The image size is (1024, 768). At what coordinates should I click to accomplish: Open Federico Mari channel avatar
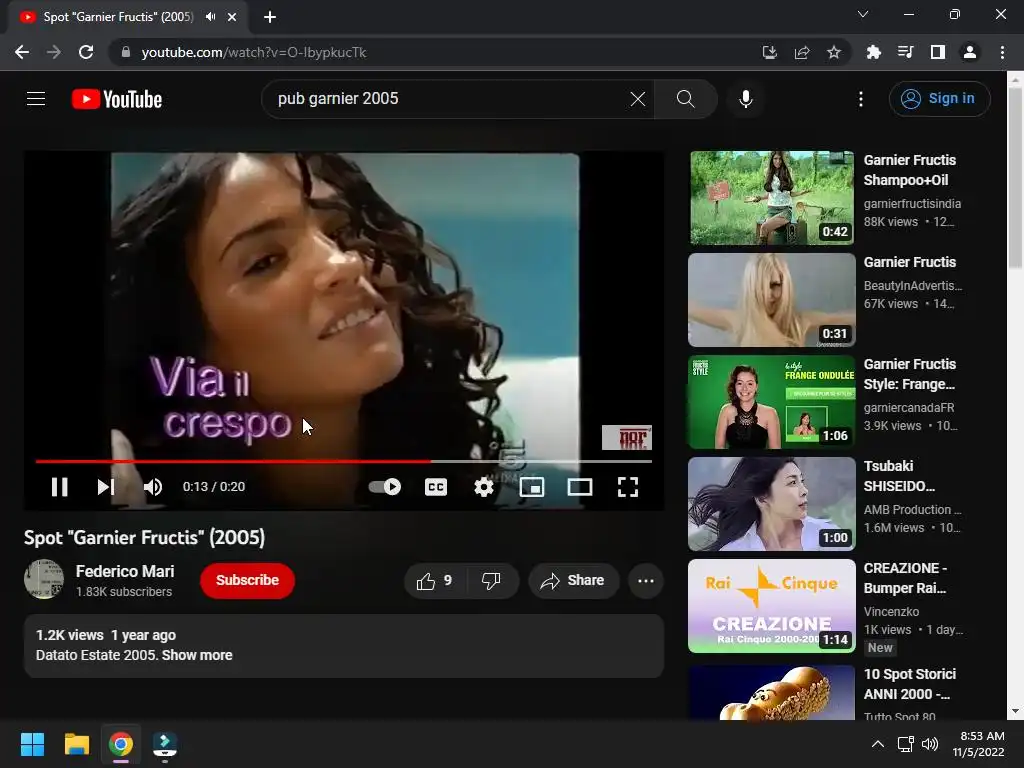[44, 579]
